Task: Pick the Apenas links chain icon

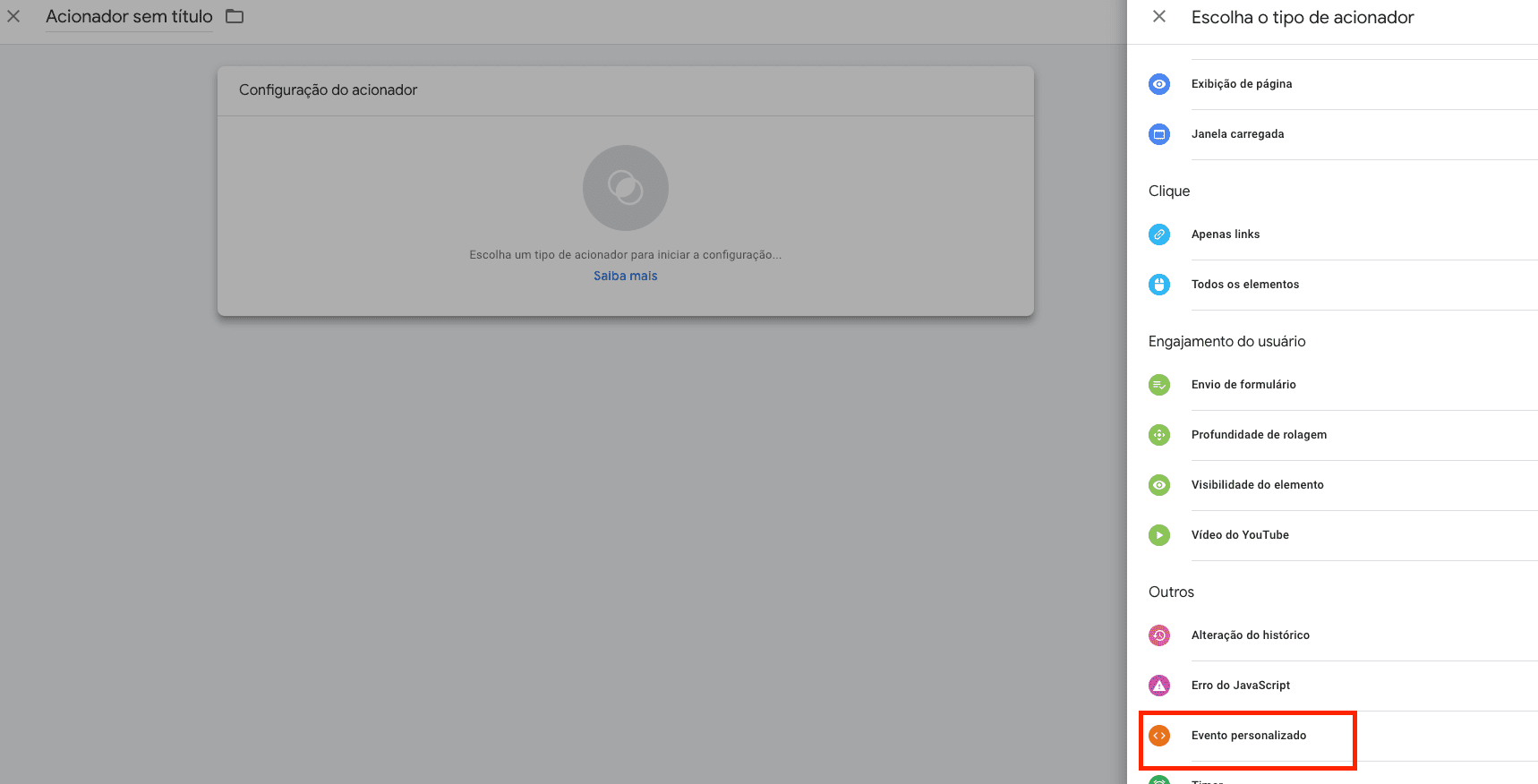Action: (1159, 234)
